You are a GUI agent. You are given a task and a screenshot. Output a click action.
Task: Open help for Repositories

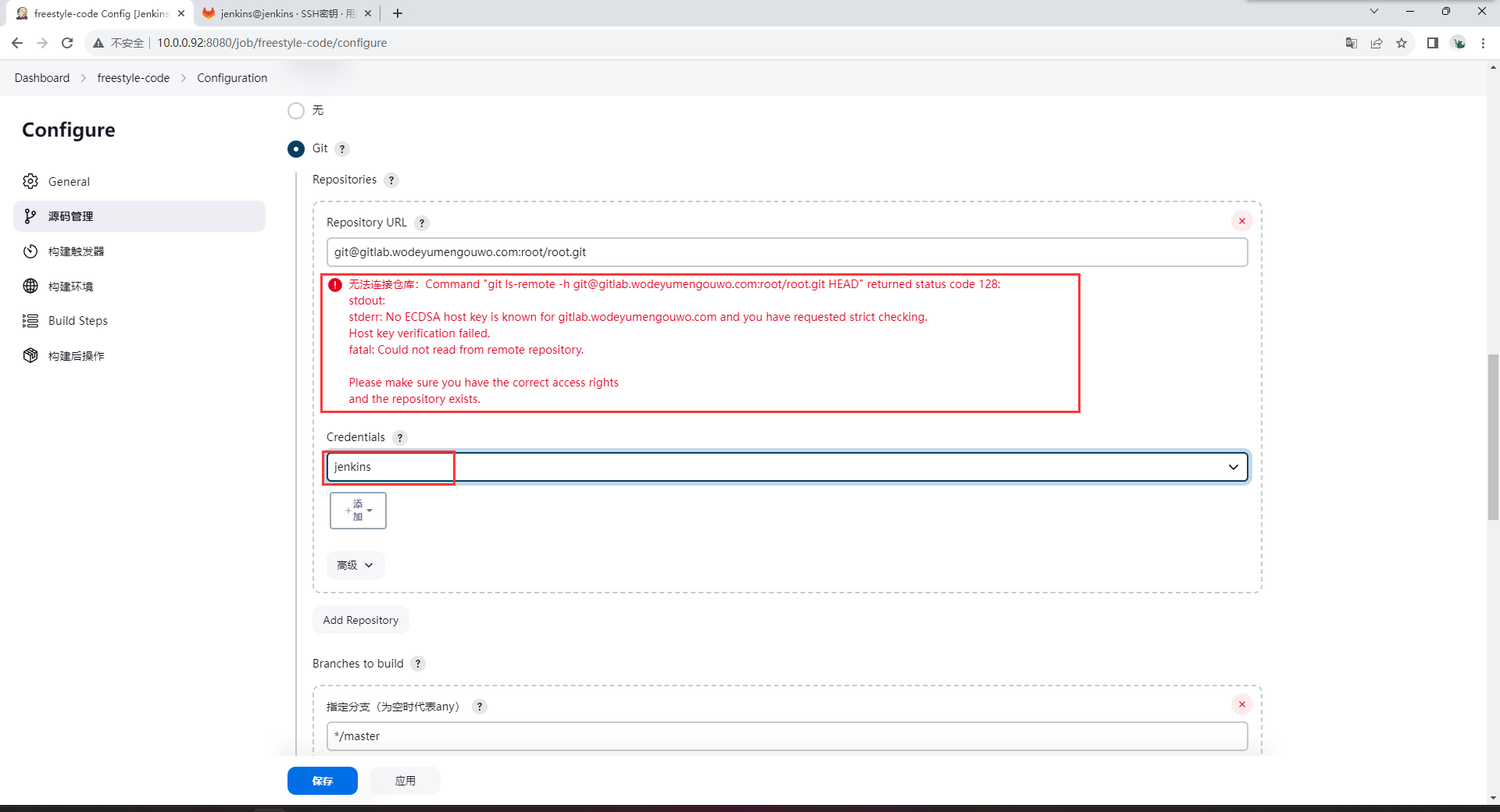tap(391, 180)
